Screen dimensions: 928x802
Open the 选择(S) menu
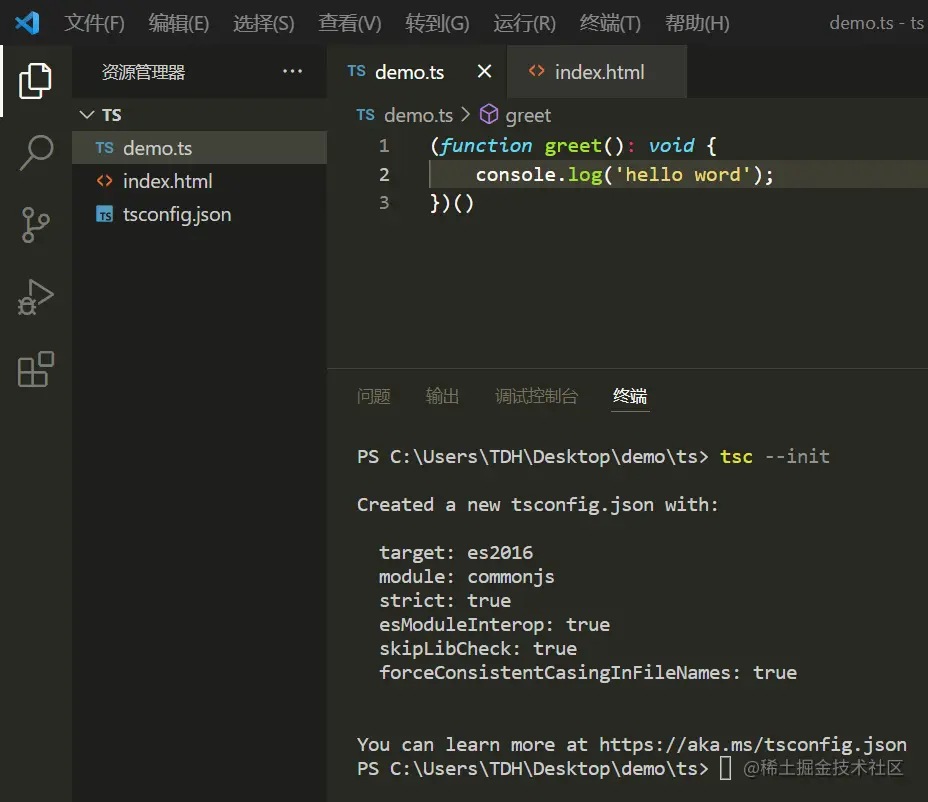[263, 23]
